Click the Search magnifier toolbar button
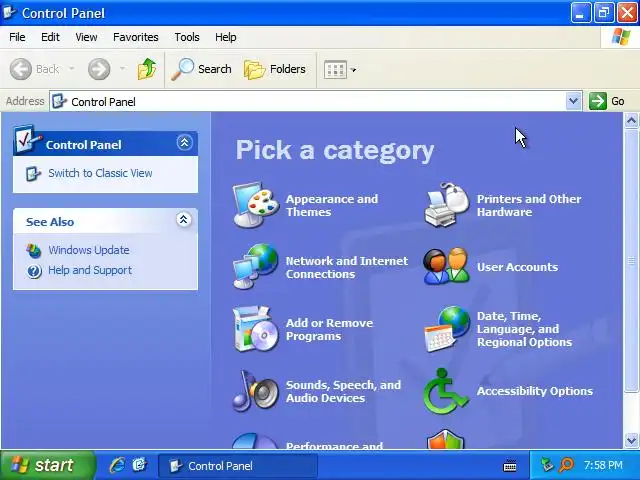Screen dimensions: 640x480 202,69
